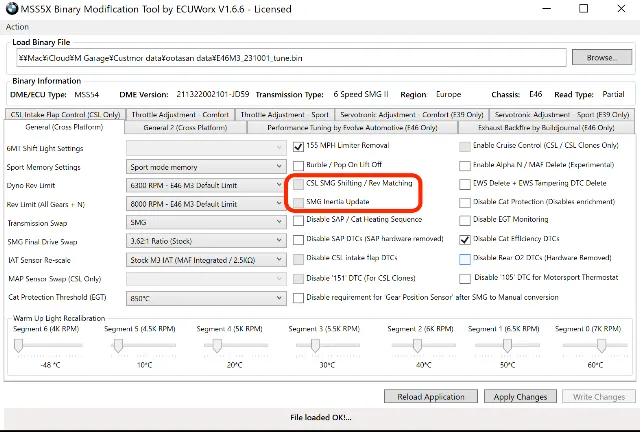The image size is (640, 432).
Task: Toggle Disable '151' DTC checkbox
Action: (x=298, y=278)
